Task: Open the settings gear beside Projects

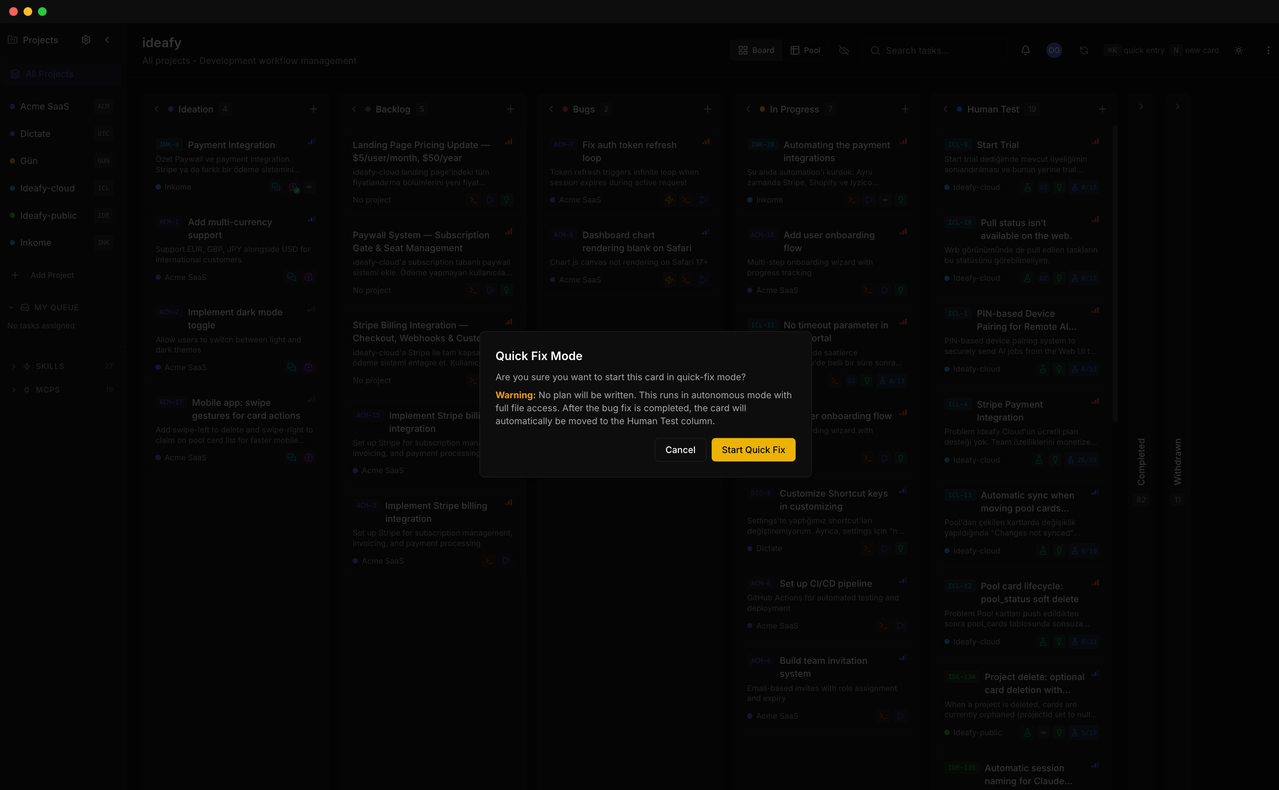Action: 85,40
